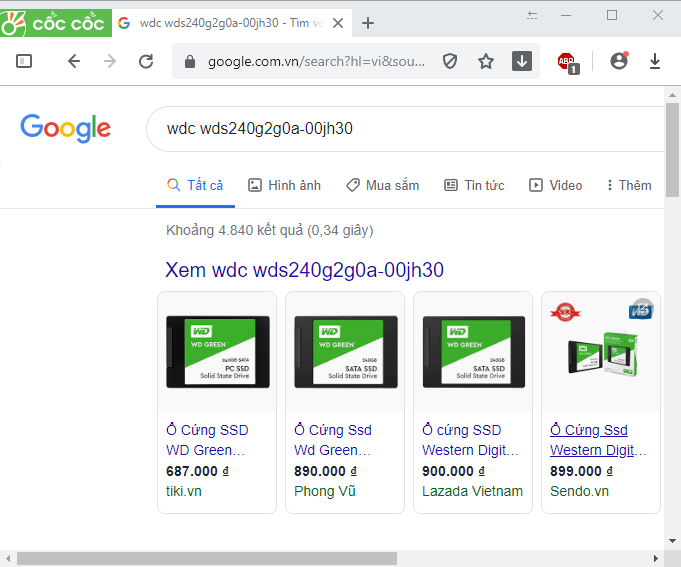Click the tab search arrows icon
Image resolution: width=681 pixels, height=567 pixels.
532,16
